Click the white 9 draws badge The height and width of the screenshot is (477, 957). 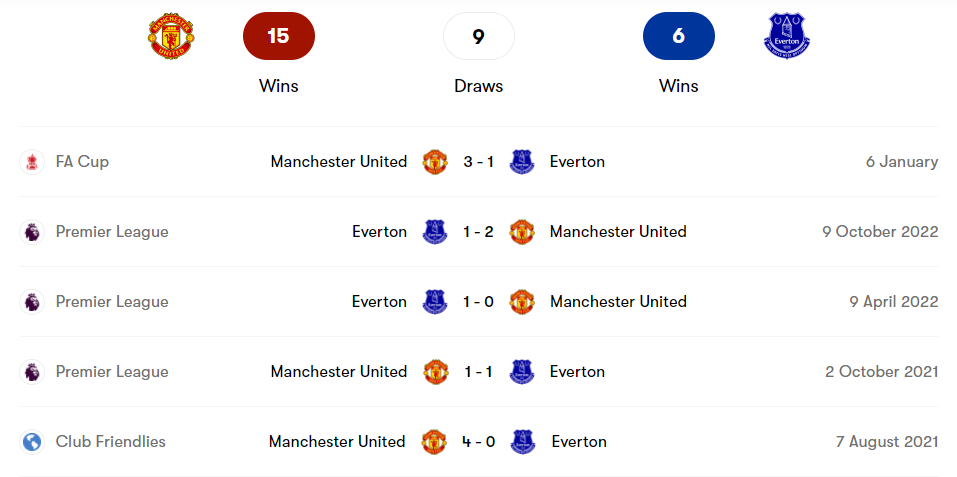point(478,37)
